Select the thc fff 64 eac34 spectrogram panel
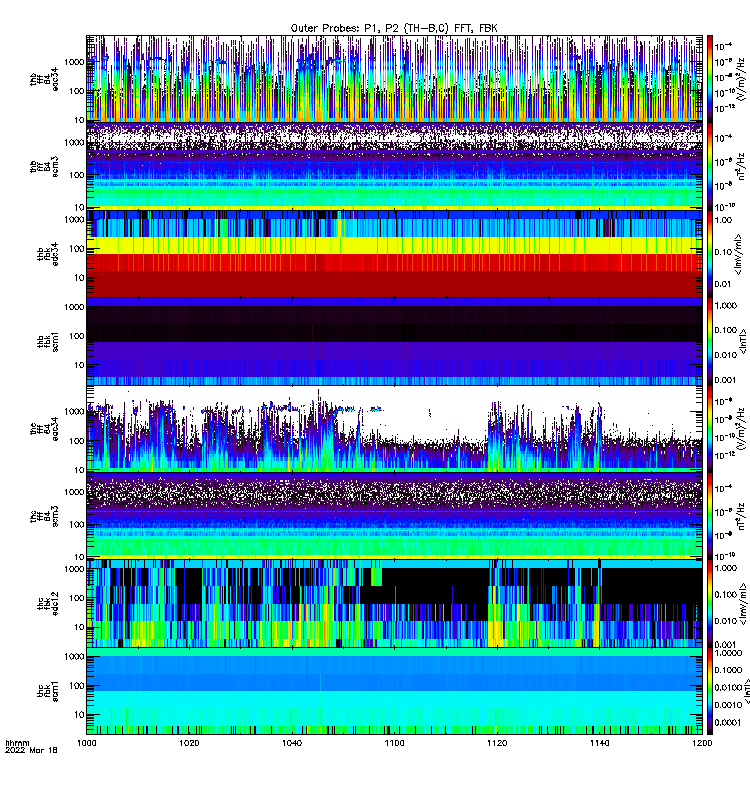Image resolution: width=750 pixels, height=800 pixels. 394,429
